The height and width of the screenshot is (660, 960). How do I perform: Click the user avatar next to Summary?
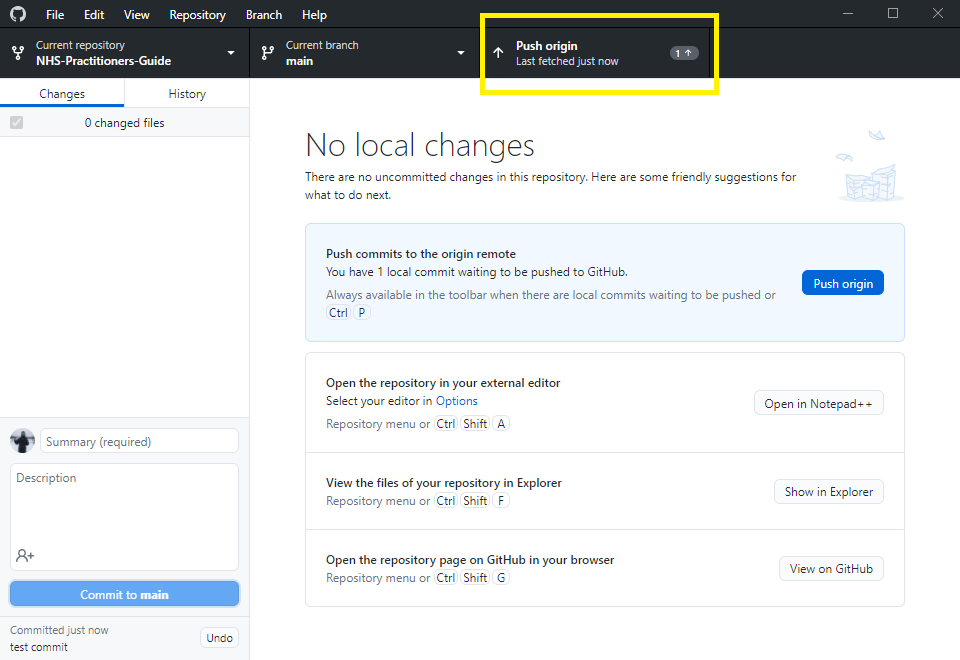pyautogui.click(x=23, y=441)
